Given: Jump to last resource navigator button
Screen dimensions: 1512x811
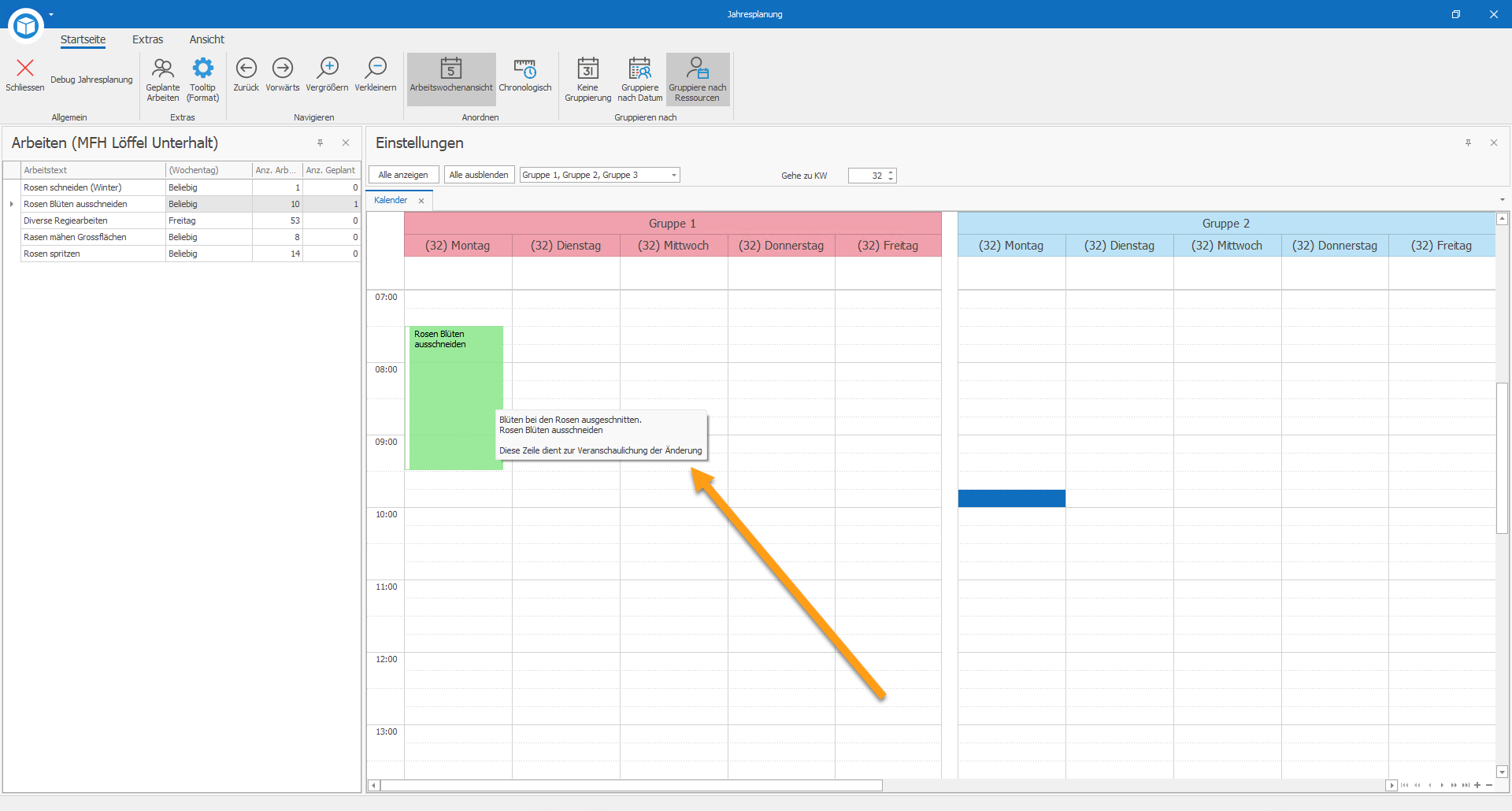Looking at the screenshot, I should pyautogui.click(x=1466, y=785).
